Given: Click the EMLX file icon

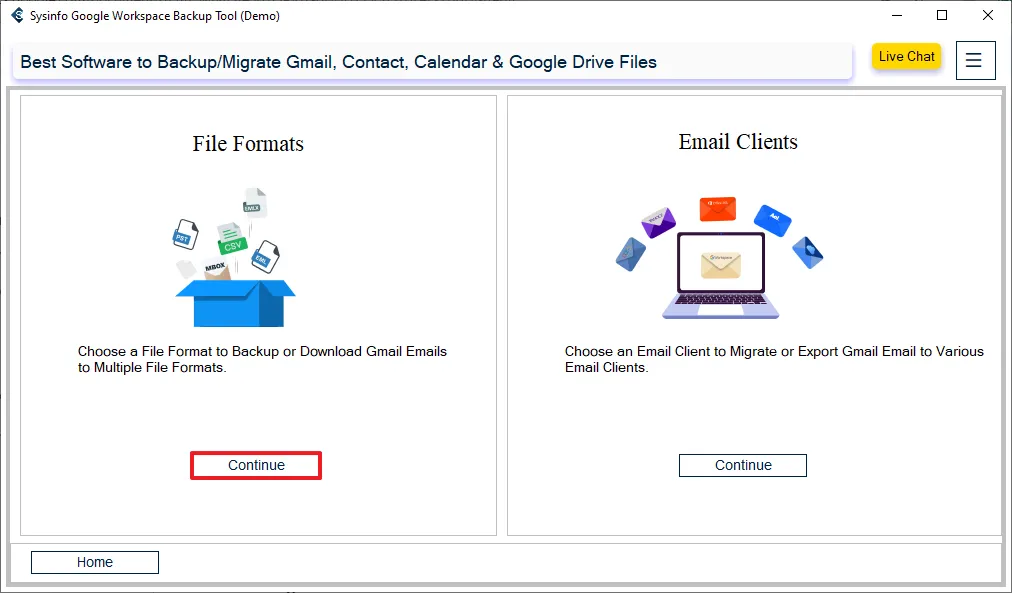Looking at the screenshot, I should pos(254,203).
